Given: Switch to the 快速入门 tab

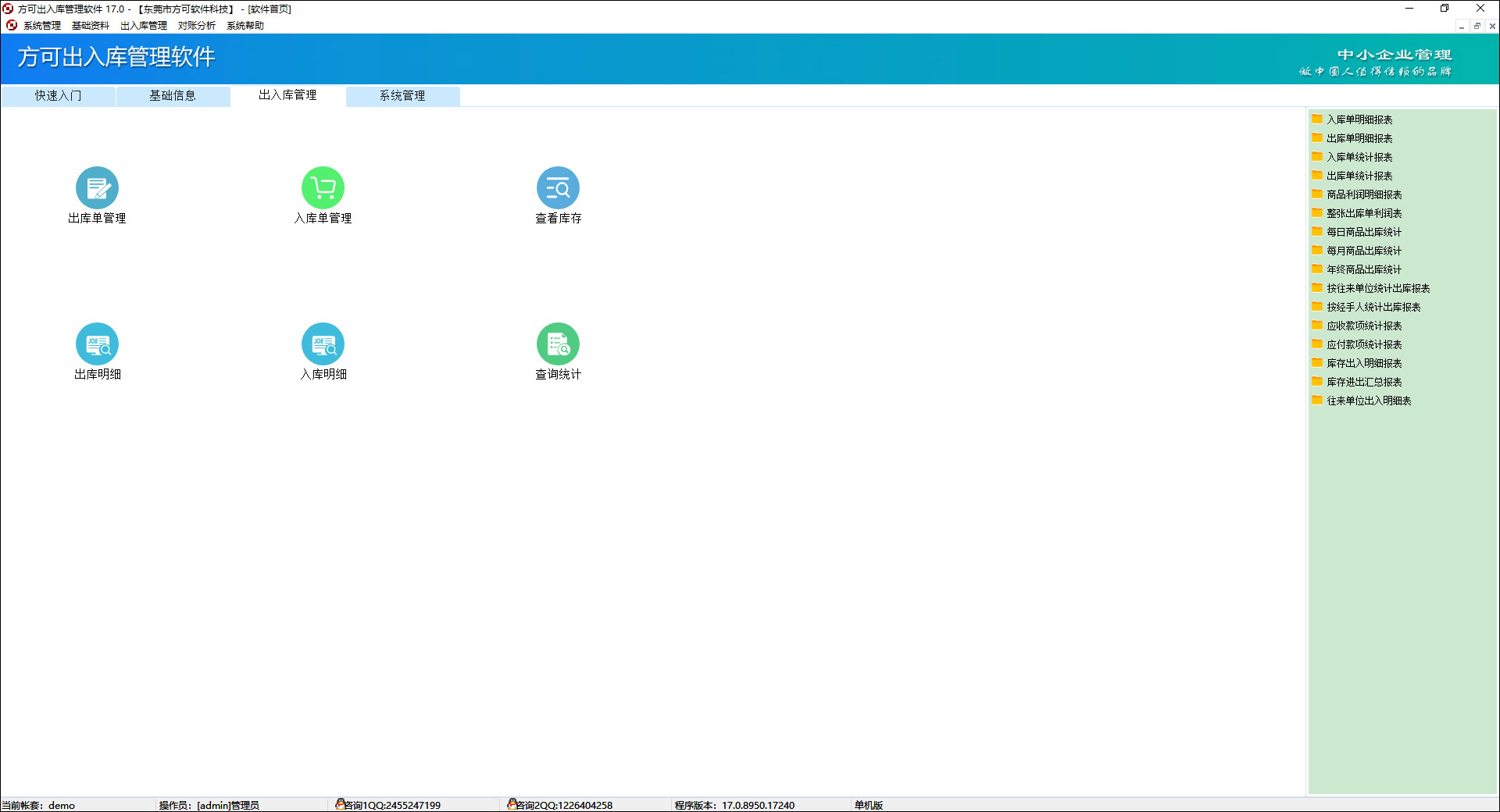Looking at the screenshot, I should coord(58,96).
